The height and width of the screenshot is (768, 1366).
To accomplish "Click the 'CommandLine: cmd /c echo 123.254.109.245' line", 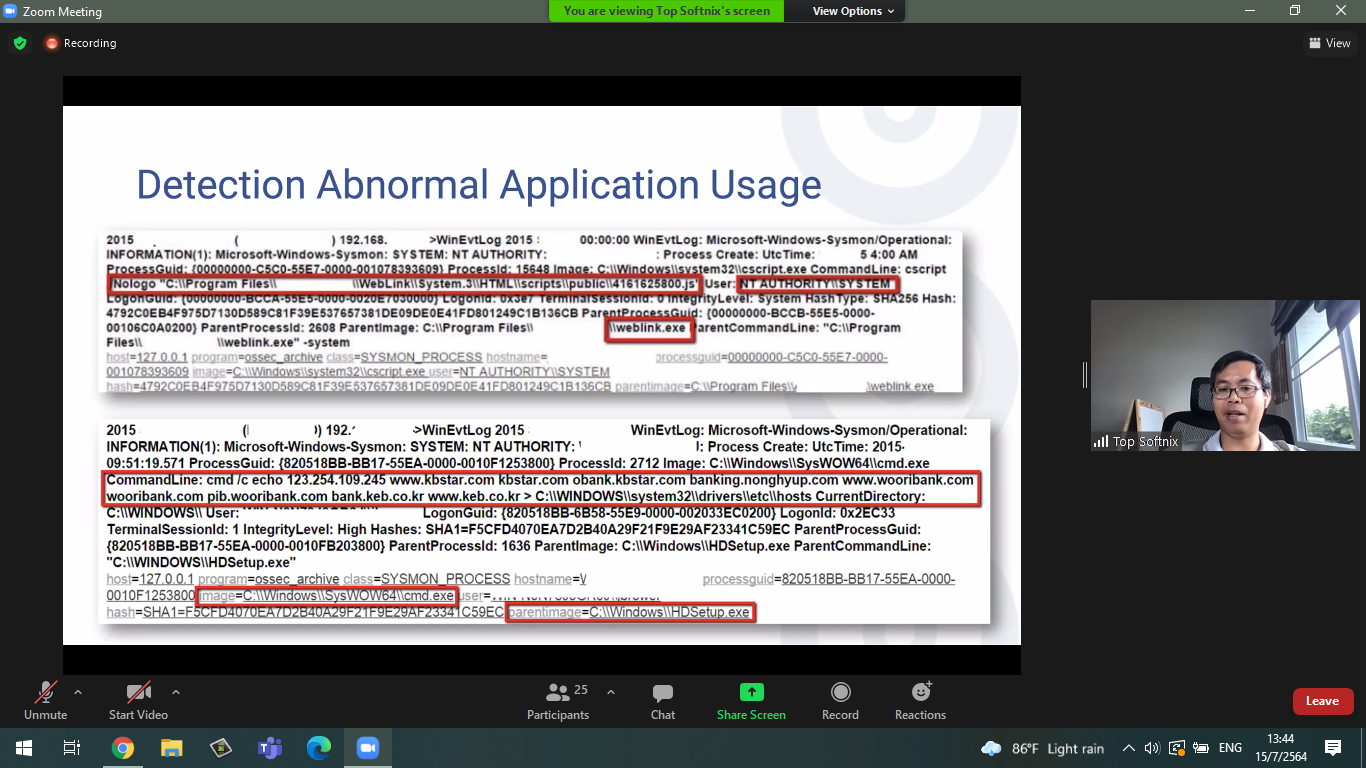I will [x=540, y=488].
